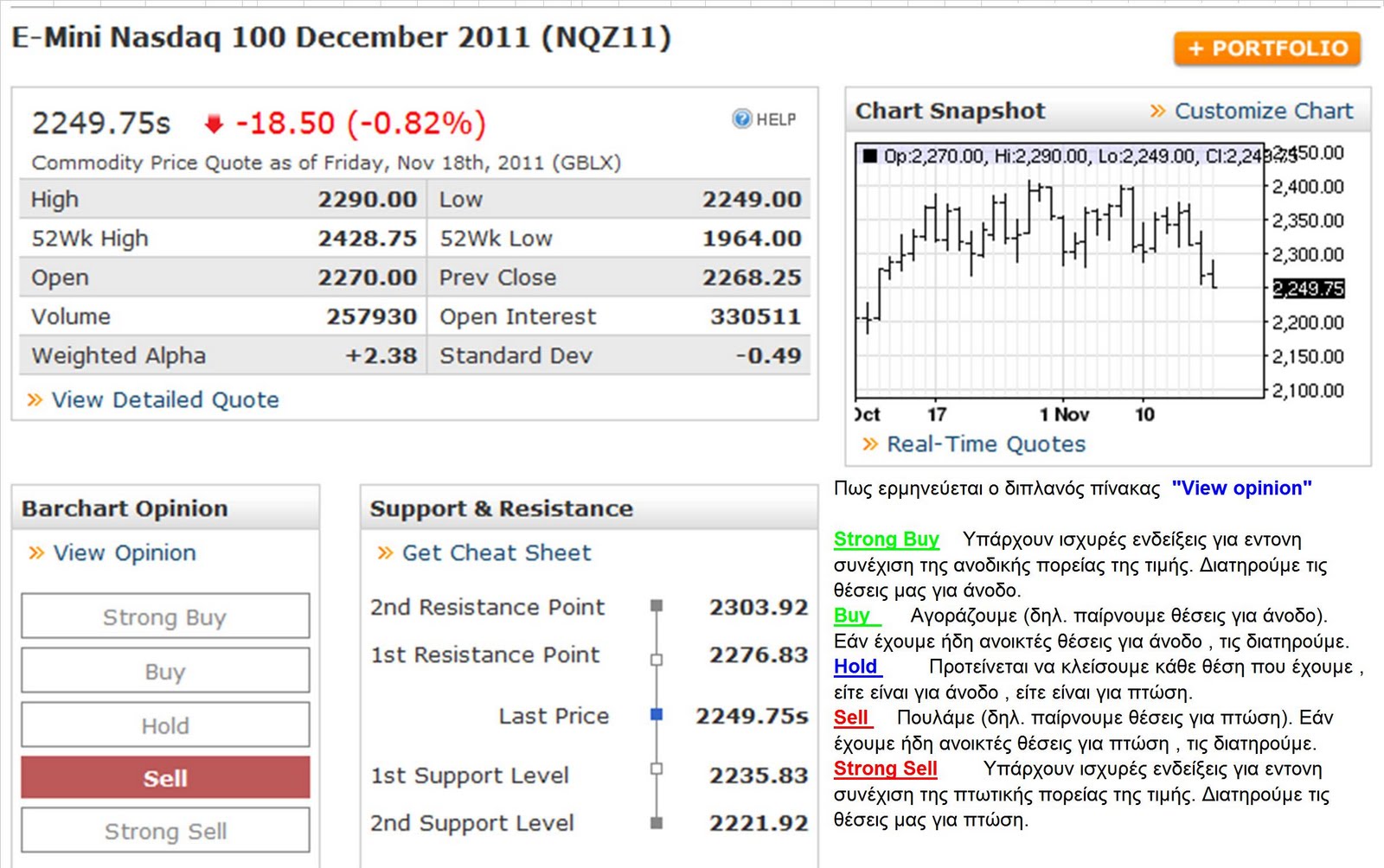1384x868 pixels.
Task: Select the Strong Sell opinion box
Action: coord(165,831)
